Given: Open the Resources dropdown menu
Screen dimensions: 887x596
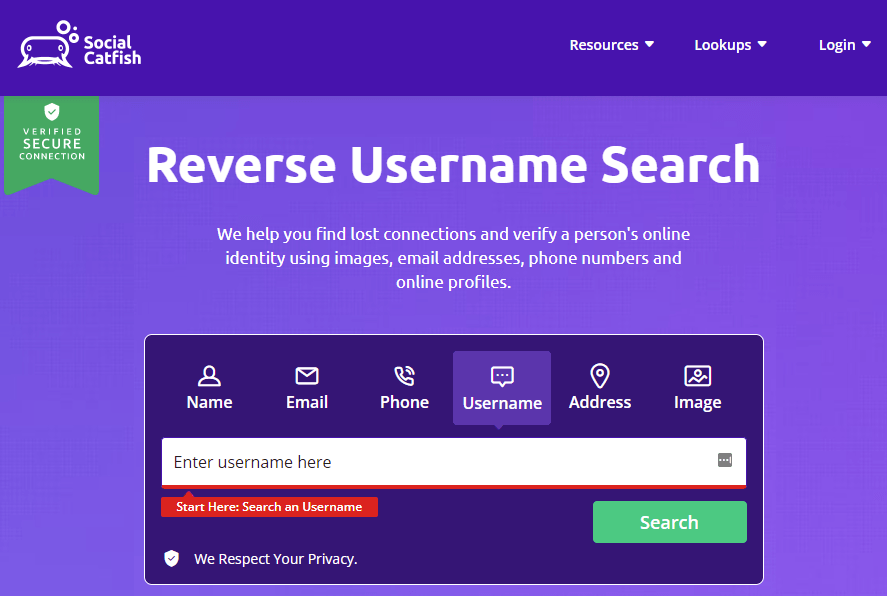Looking at the screenshot, I should [x=612, y=45].
